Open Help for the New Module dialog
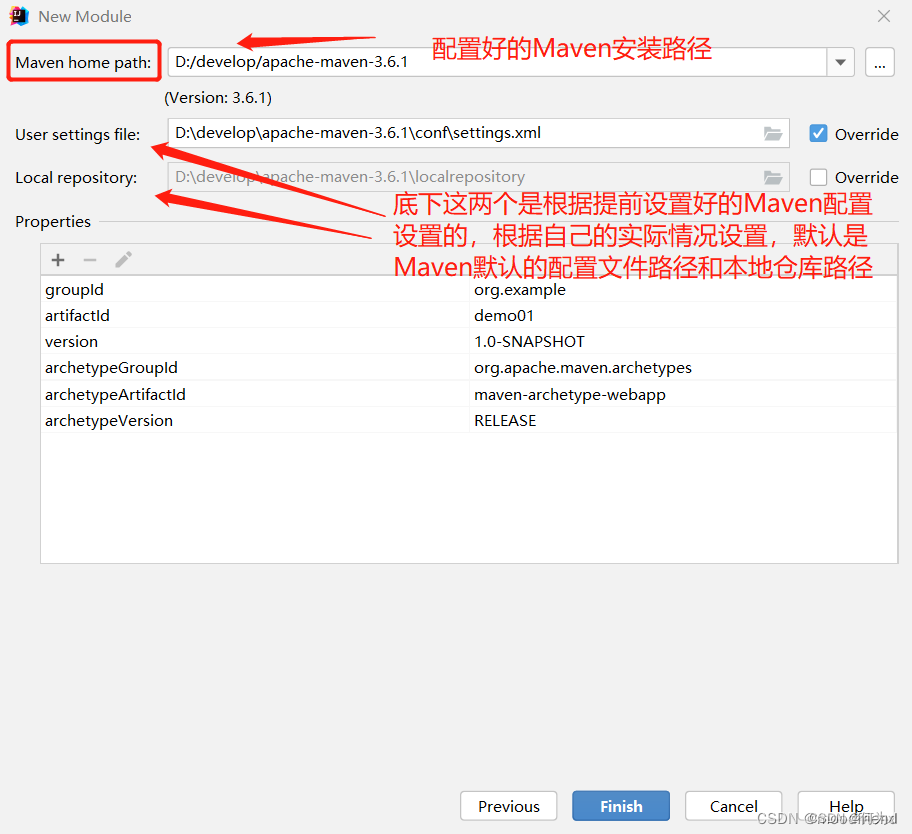Viewport: 912px width, 834px height. pyautogui.click(x=845, y=806)
